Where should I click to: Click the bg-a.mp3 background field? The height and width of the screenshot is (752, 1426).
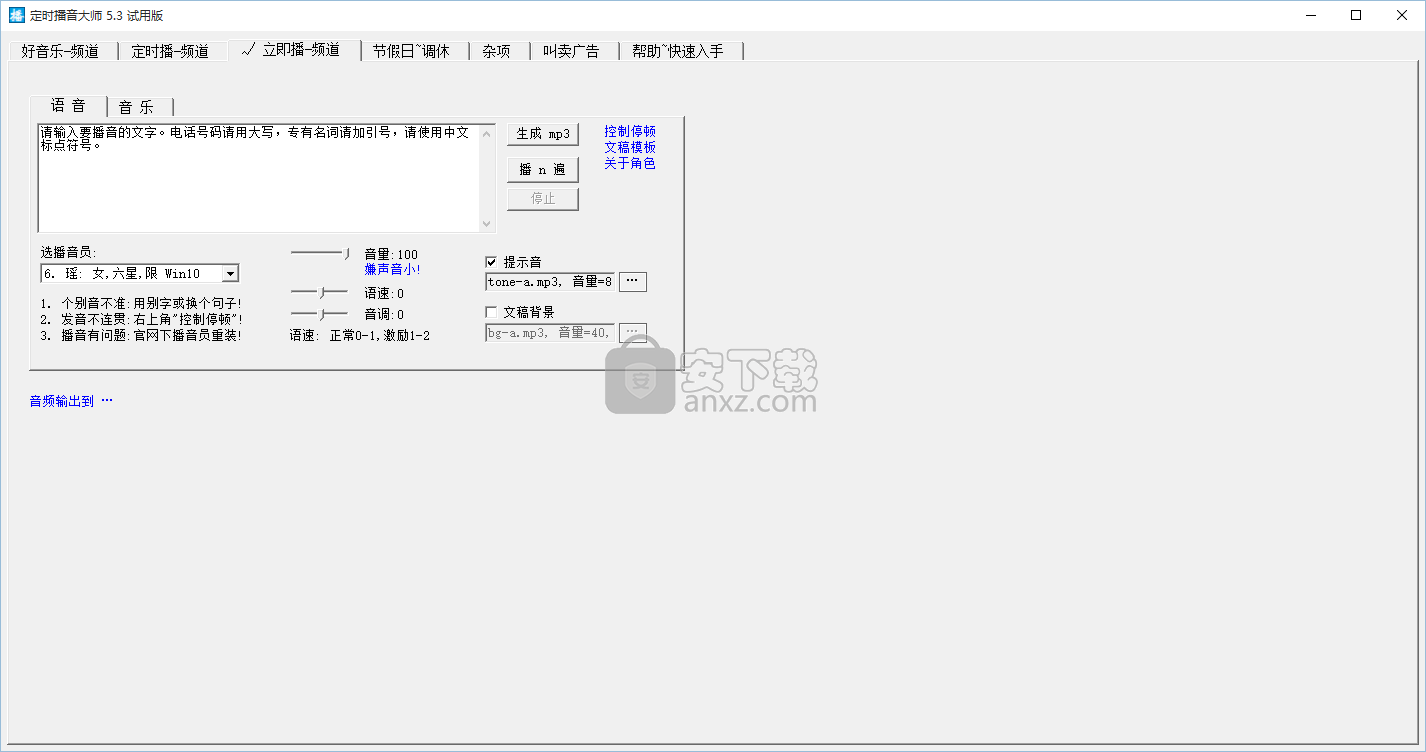coord(550,332)
